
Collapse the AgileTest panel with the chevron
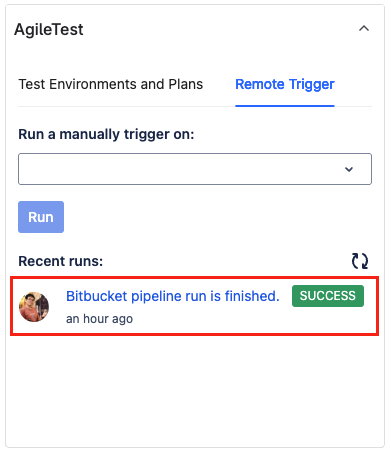click(x=364, y=29)
